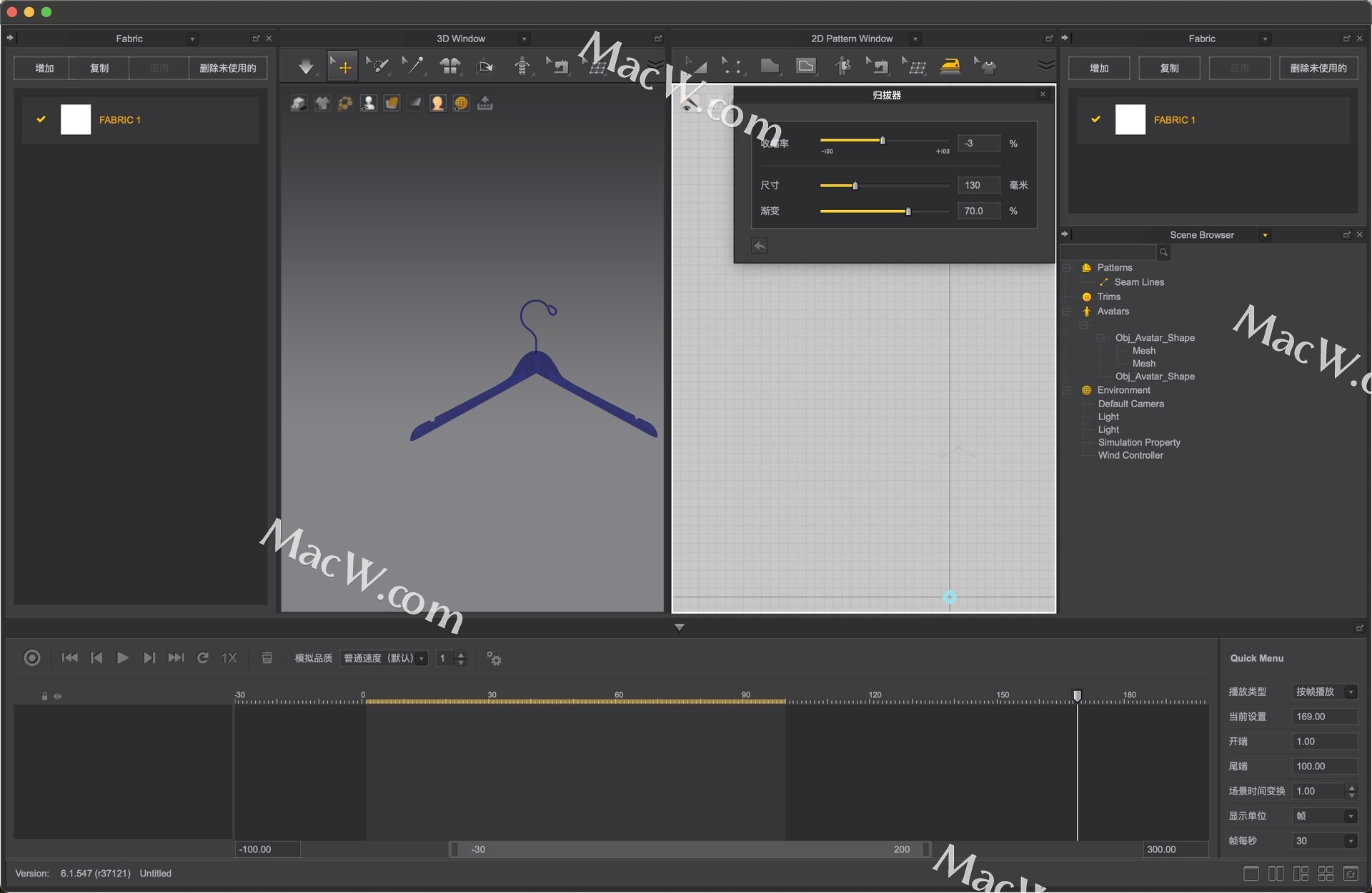Toggle the timeline eye visibility icon
This screenshot has width=1372, height=893.
pos(58,697)
